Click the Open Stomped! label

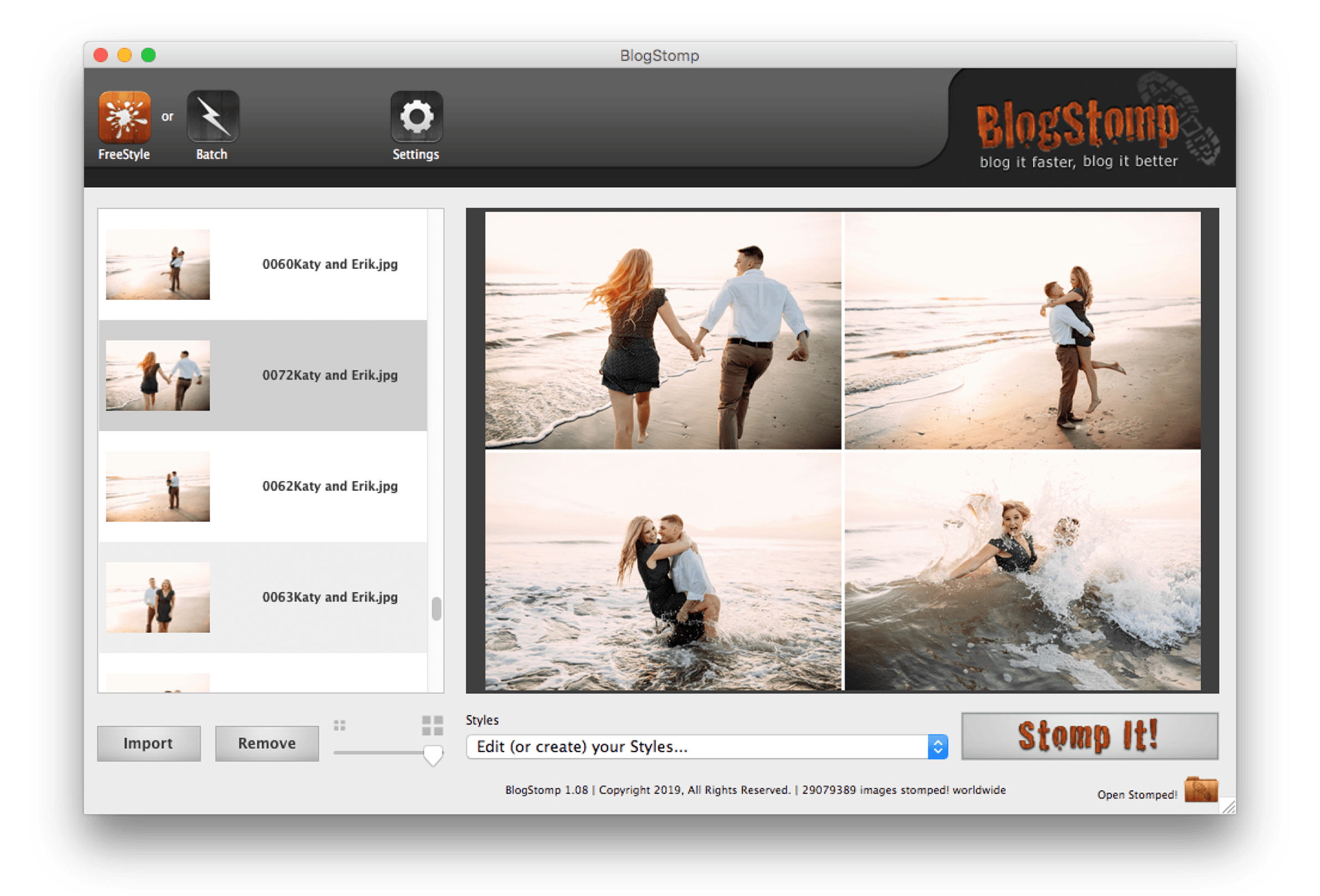[1137, 794]
